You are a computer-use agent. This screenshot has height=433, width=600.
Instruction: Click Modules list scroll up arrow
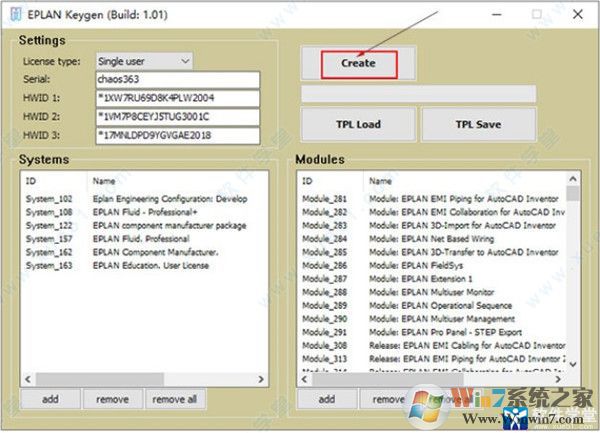[573, 179]
